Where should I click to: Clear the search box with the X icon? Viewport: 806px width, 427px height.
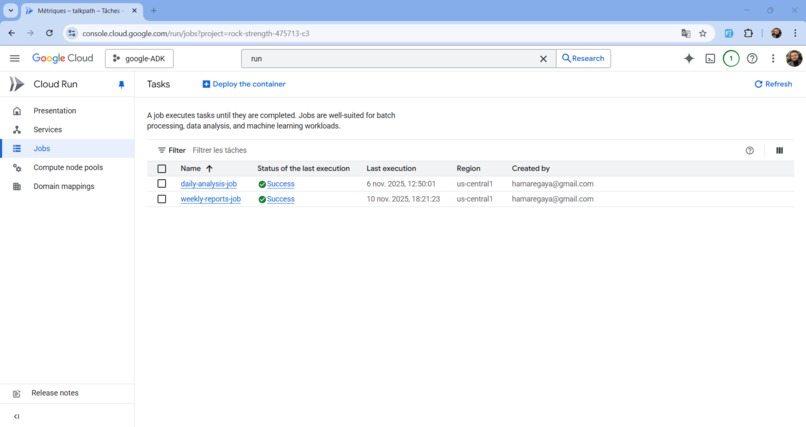[x=543, y=59]
